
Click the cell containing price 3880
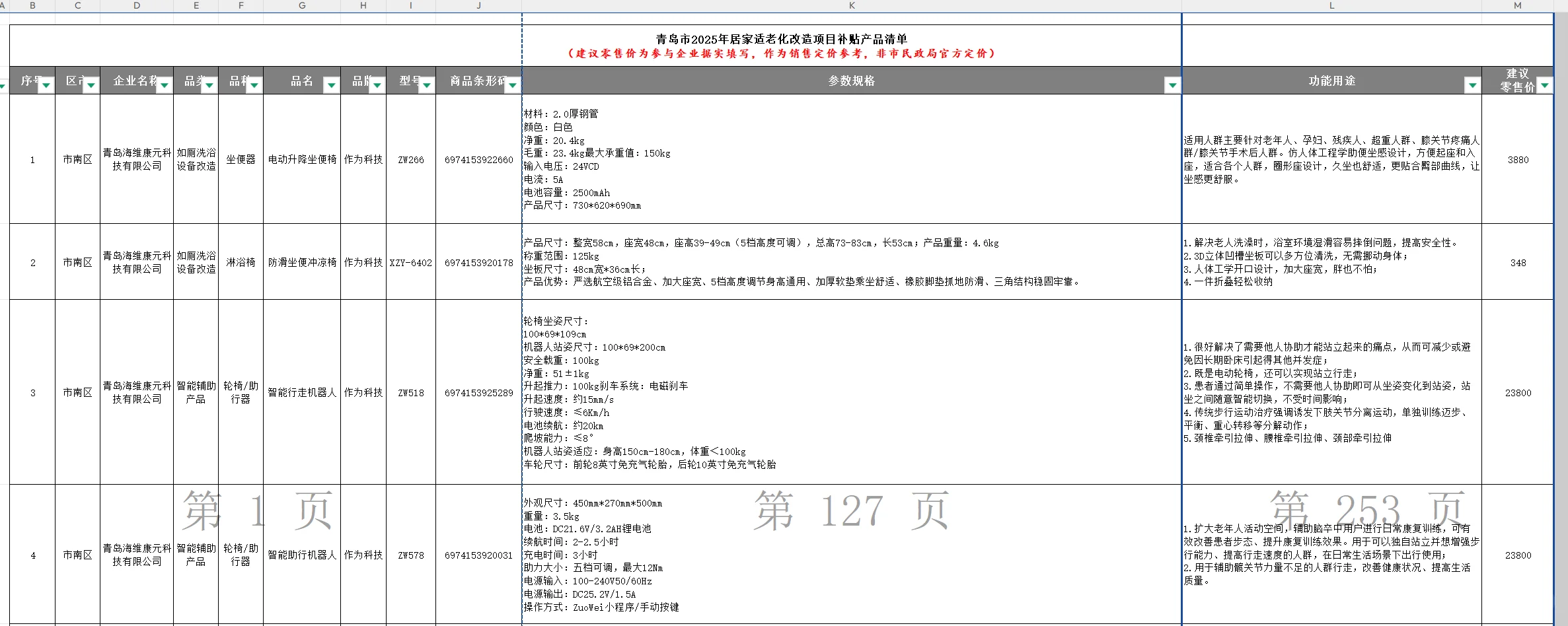click(1519, 159)
